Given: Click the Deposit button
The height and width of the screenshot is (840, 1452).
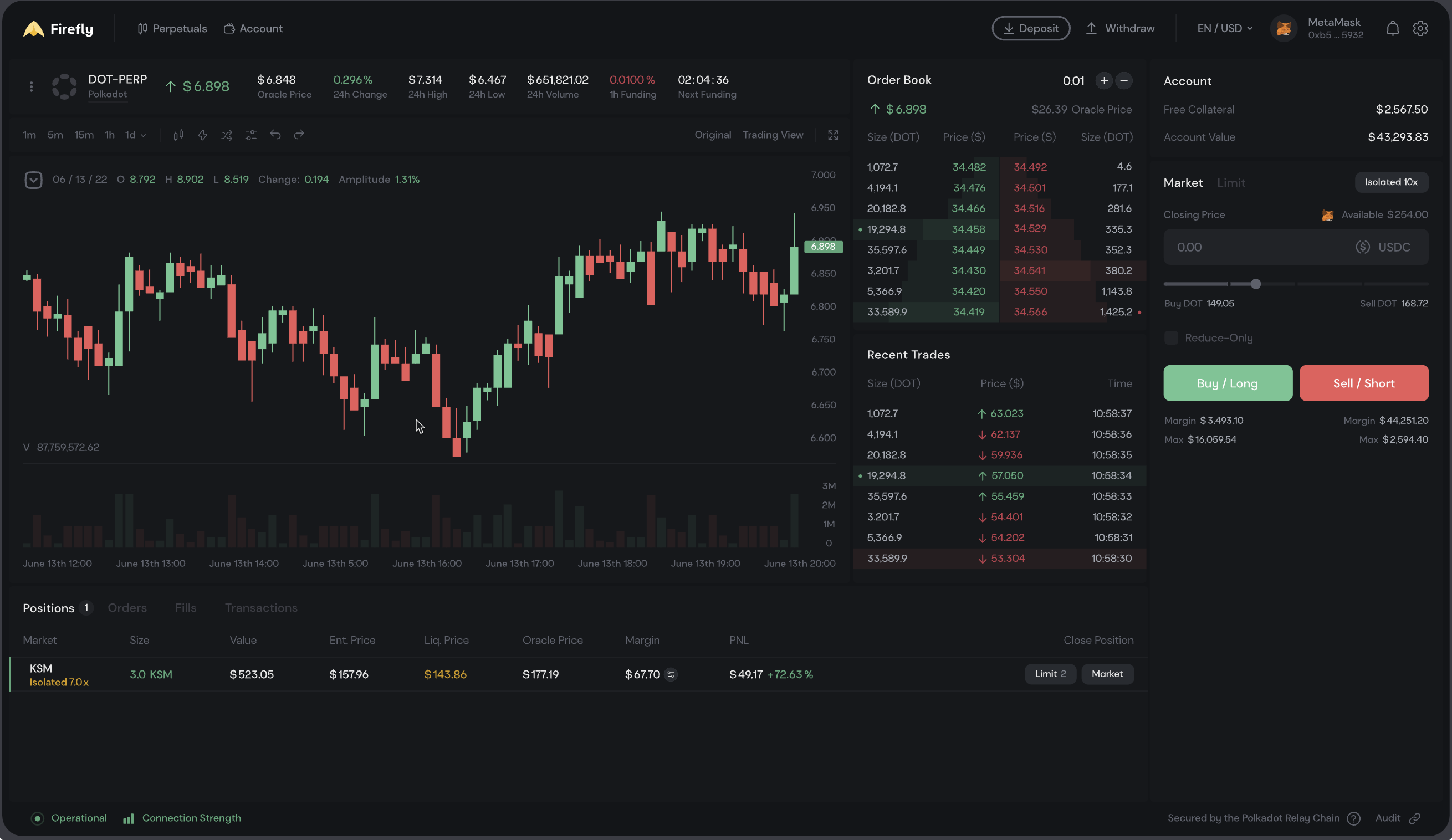Looking at the screenshot, I should coord(1030,28).
